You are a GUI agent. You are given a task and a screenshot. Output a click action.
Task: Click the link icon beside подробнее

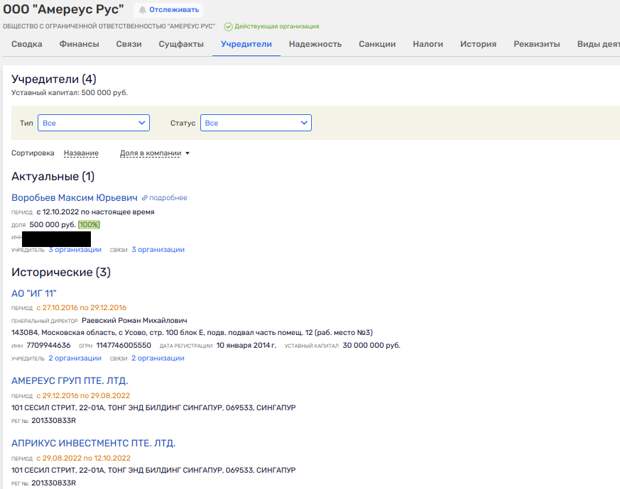pyautogui.click(x=145, y=198)
